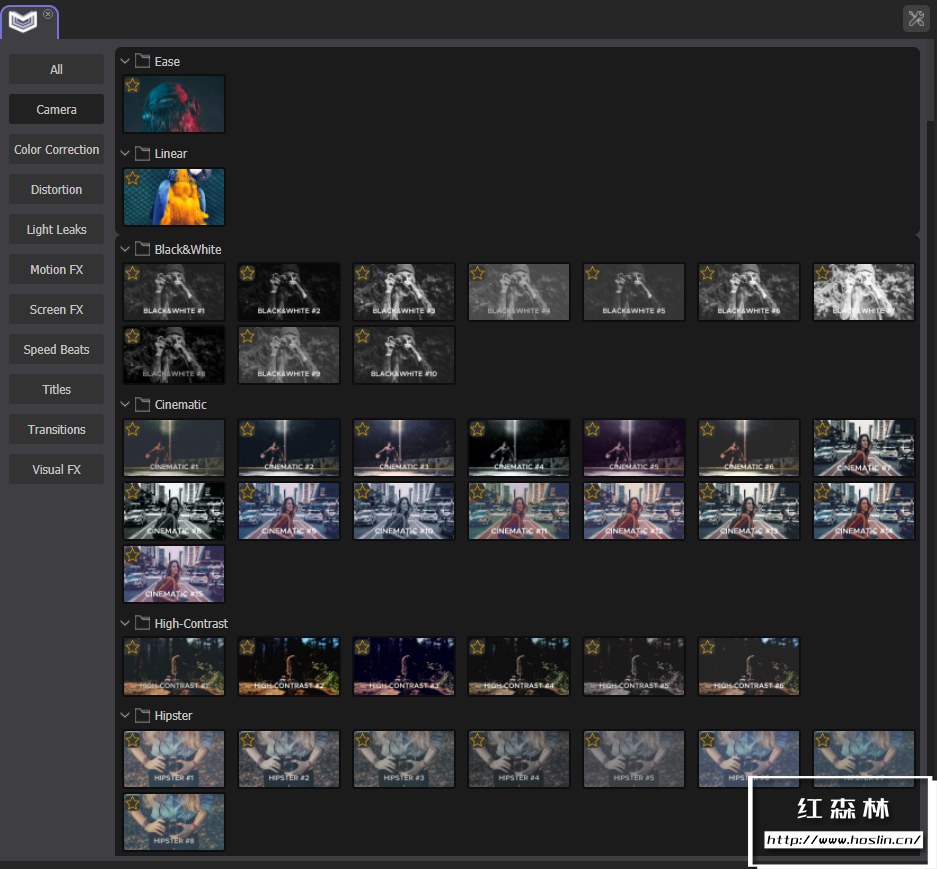Star the Black&White #1 preset
The width and height of the screenshot is (937, 869).
click(x=133, y=273)
